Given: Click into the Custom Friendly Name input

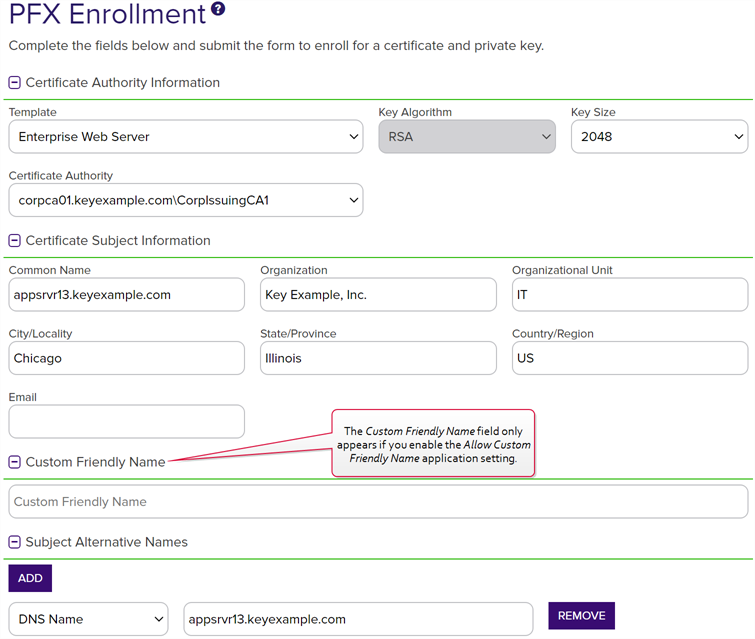Looking at the screenshot, I should (378, 502).
